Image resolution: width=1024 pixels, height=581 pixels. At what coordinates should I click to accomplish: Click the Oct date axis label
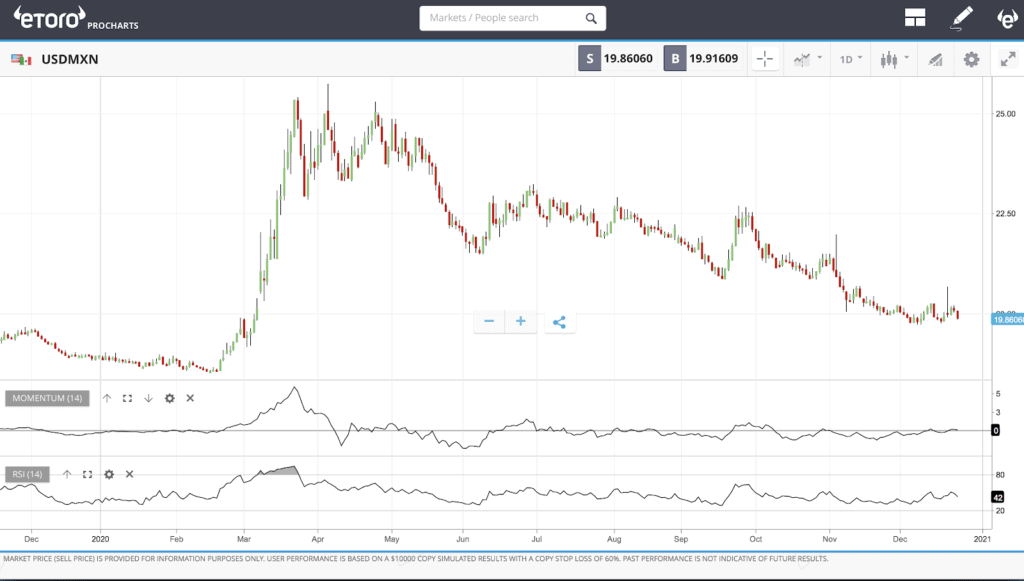(x=756, y=539)
